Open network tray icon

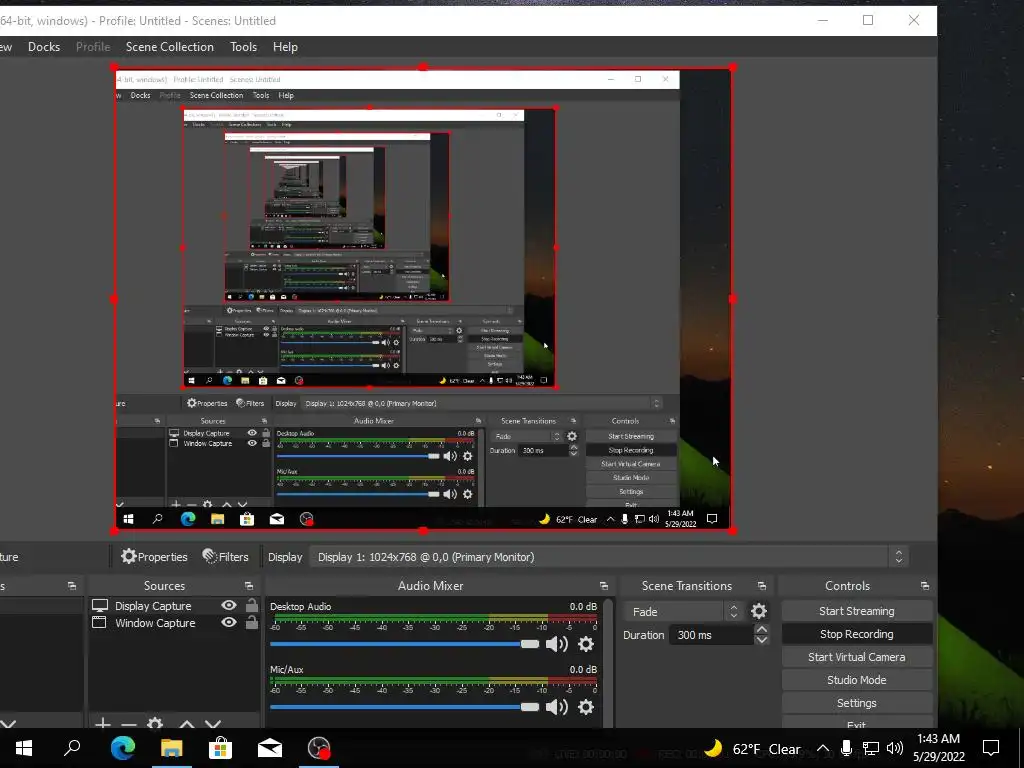pos(871,748)
